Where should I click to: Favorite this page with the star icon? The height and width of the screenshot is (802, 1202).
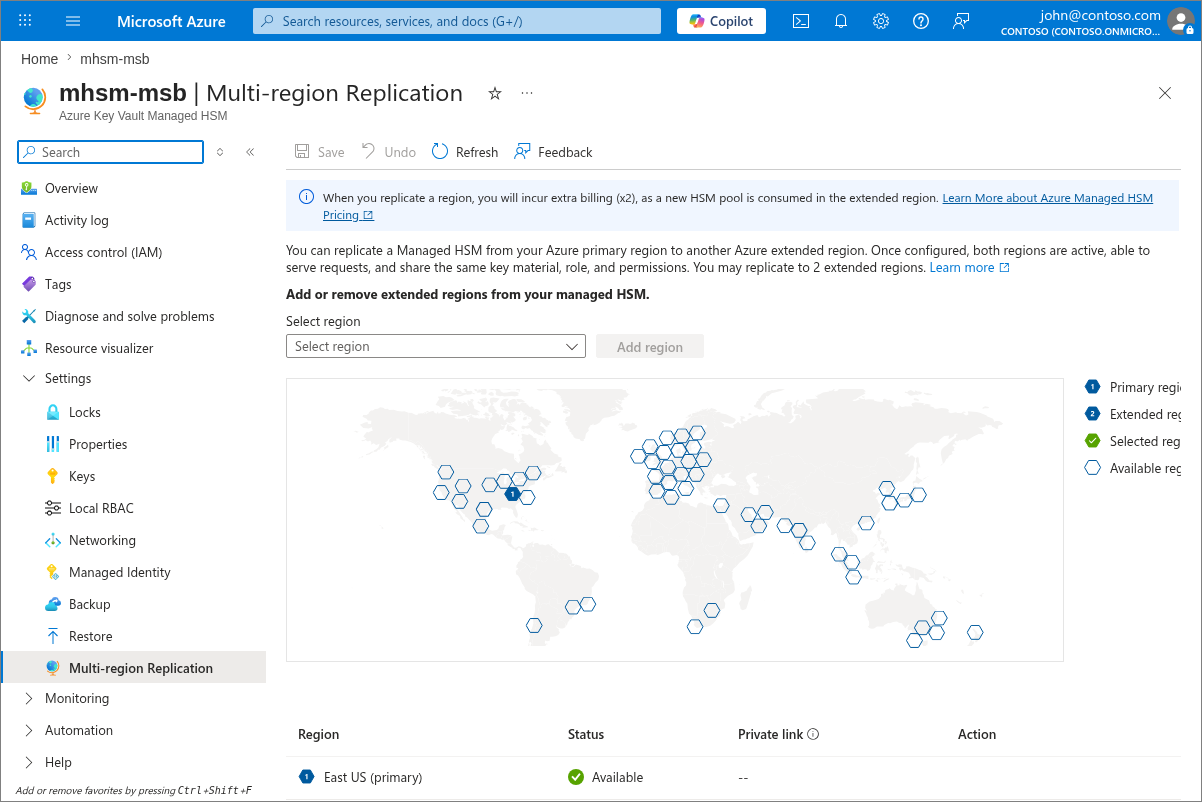[494, 93]
